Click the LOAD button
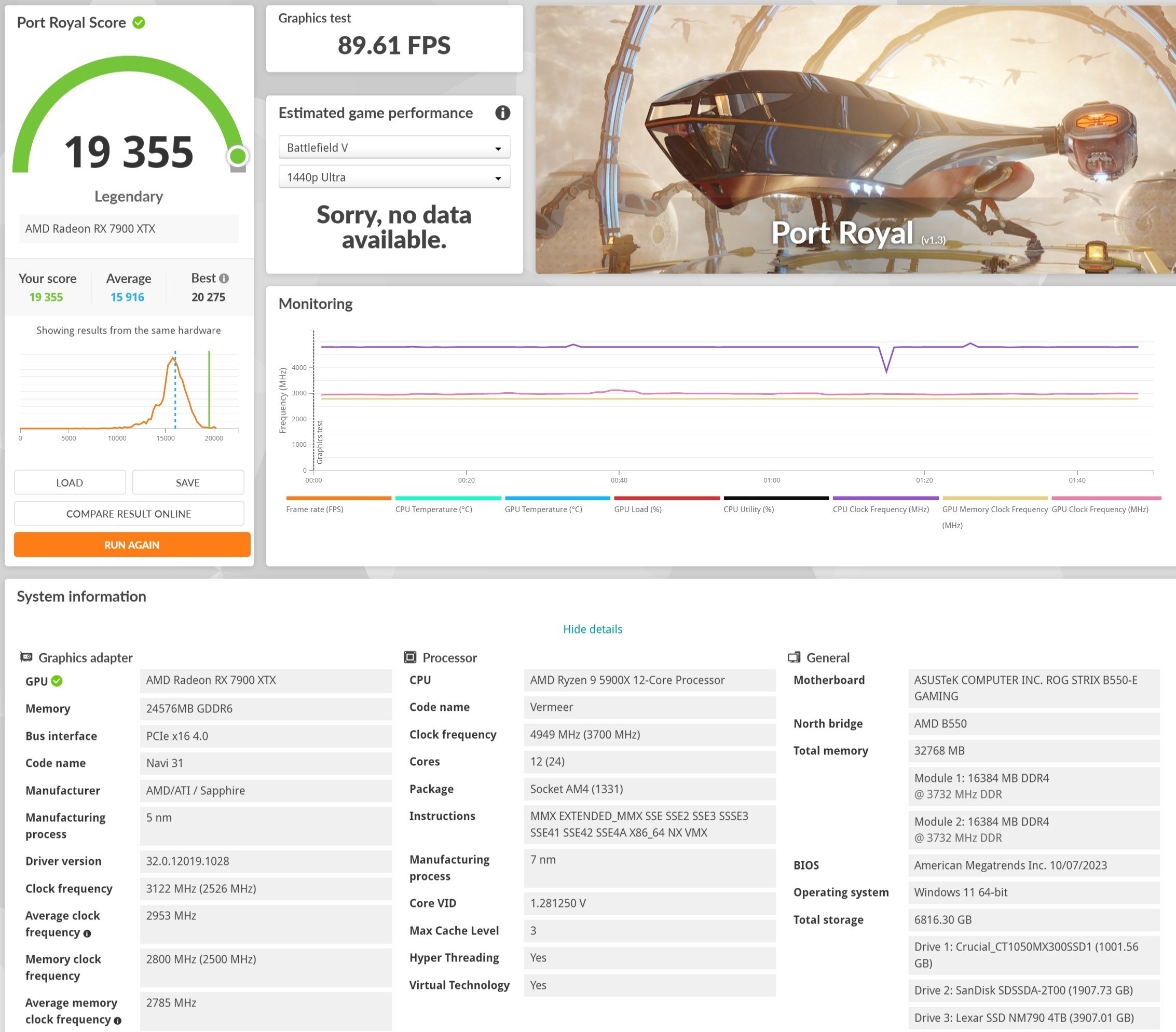 tap(70, 483)
